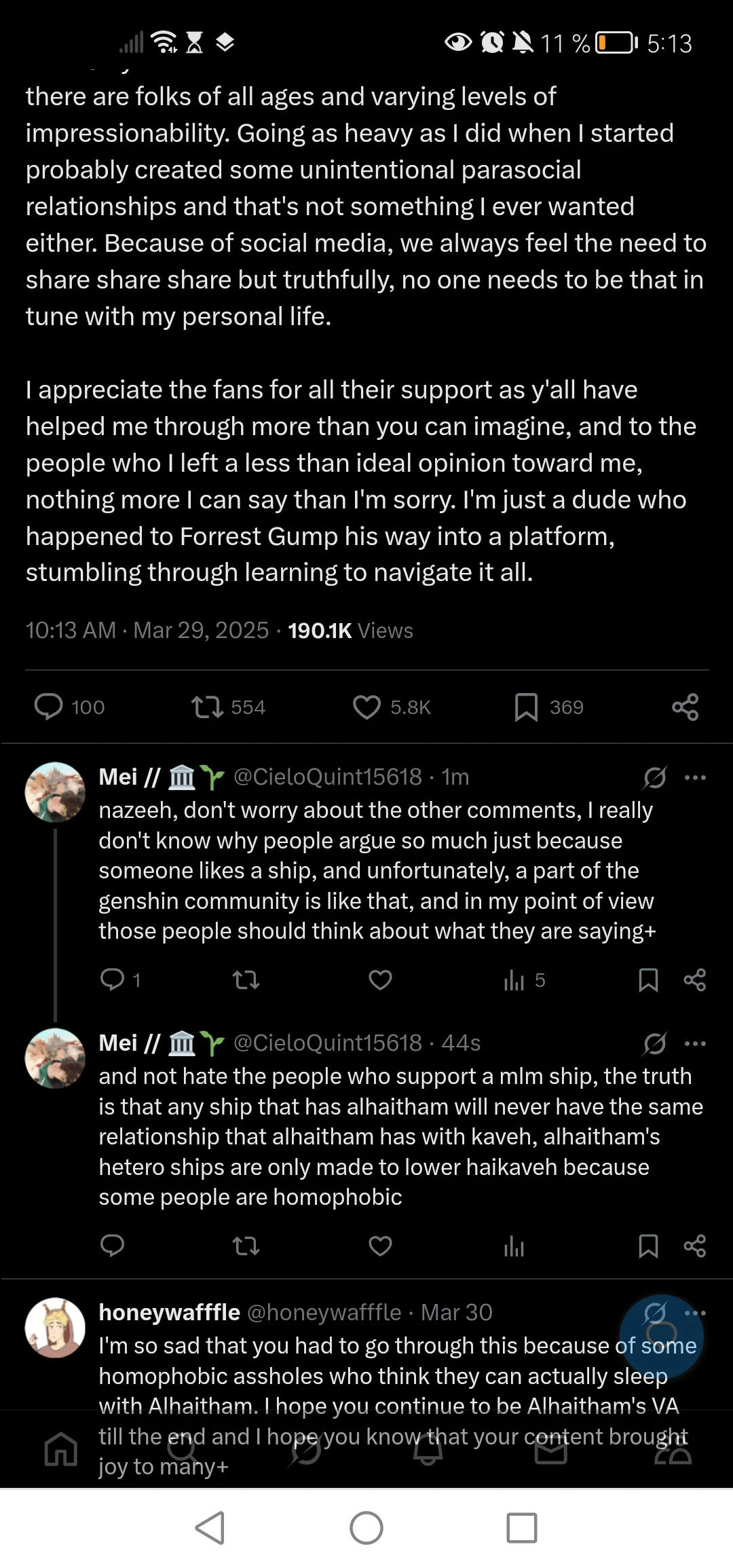733x1568 pixels.
Task: Share Mei's second reply posted 44s ago
Action: (694, 1246)
